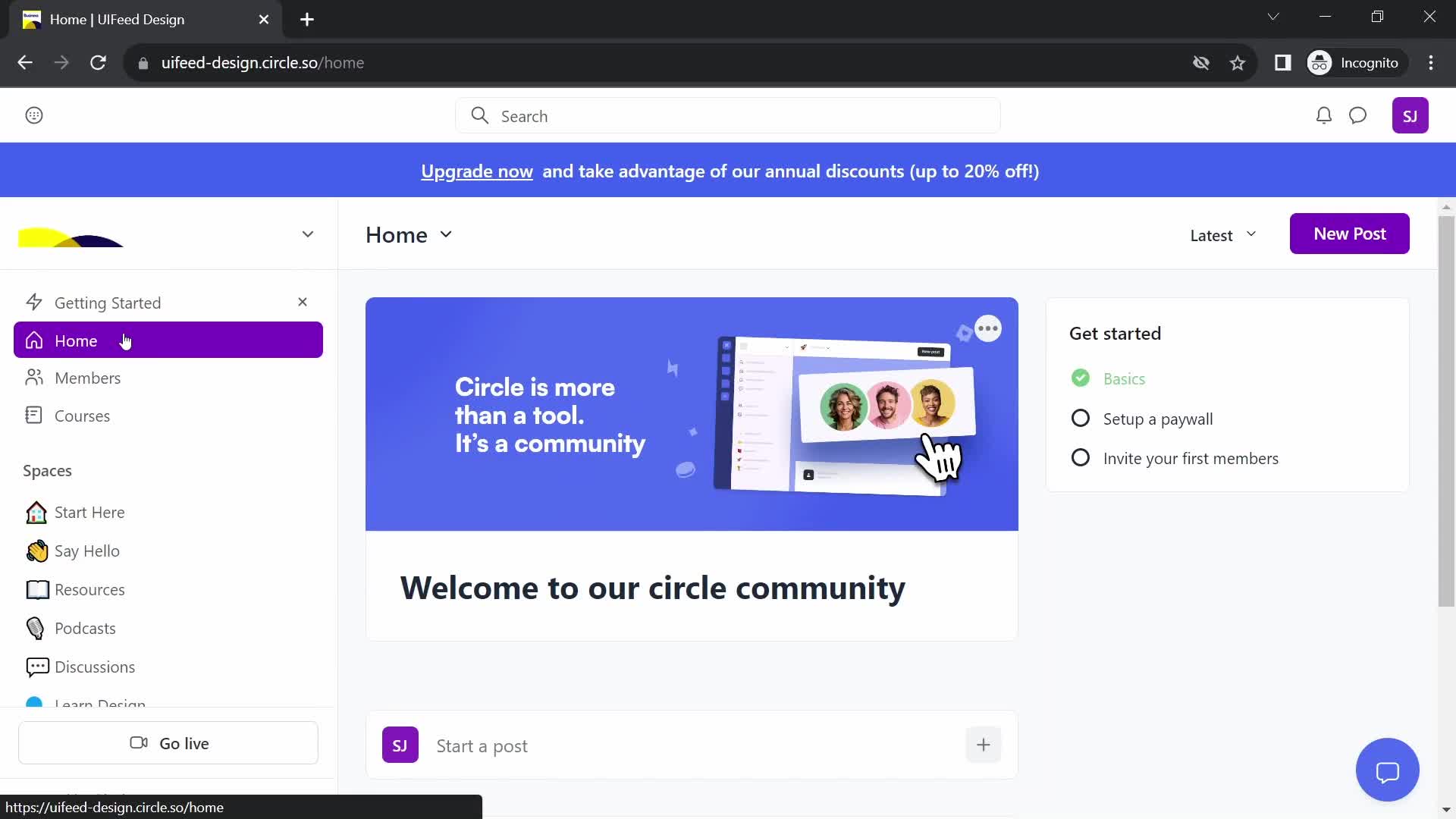Click the New Post button

[1350, 233]
